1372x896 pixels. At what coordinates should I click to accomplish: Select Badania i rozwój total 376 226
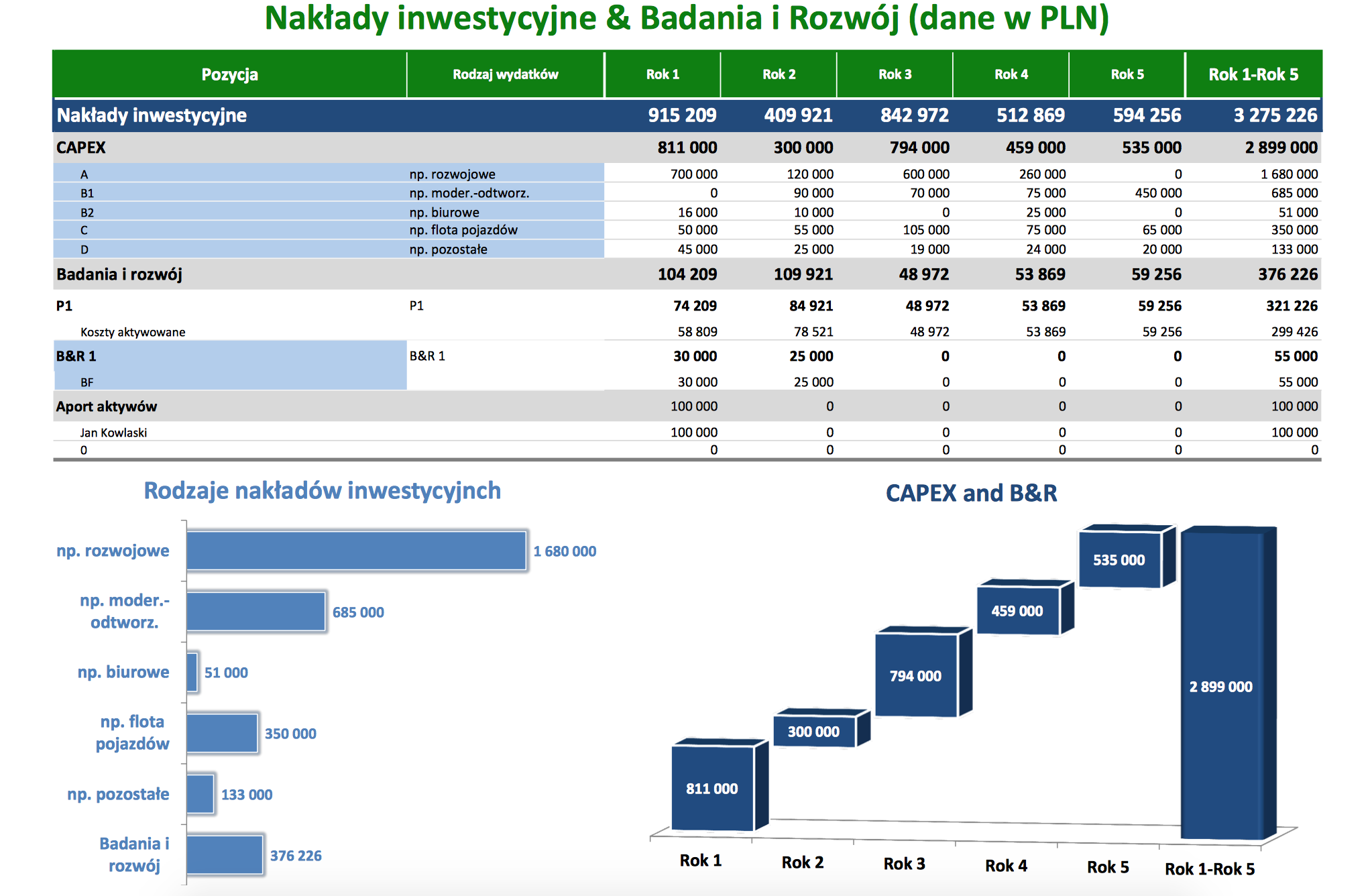tap(1288, 274)
